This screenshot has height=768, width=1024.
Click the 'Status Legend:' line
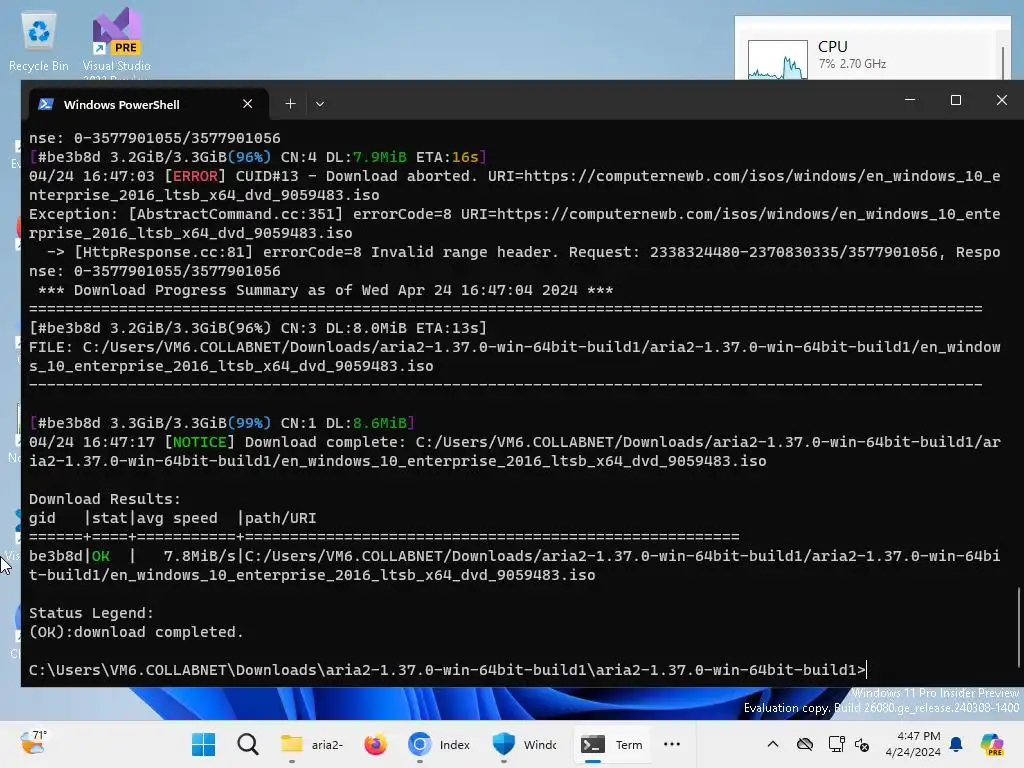click(91, 613)
